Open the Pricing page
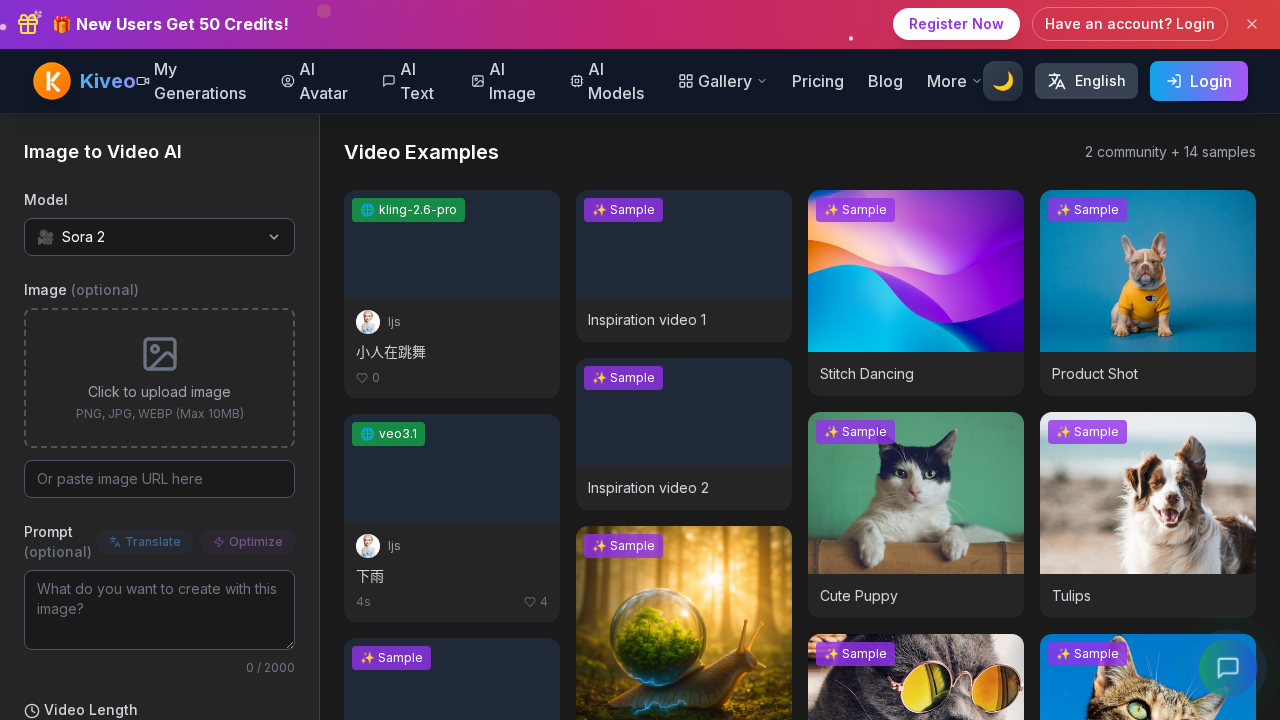Image resolution: width=1280 pixels, height=720 pixels. click(817, 81)
